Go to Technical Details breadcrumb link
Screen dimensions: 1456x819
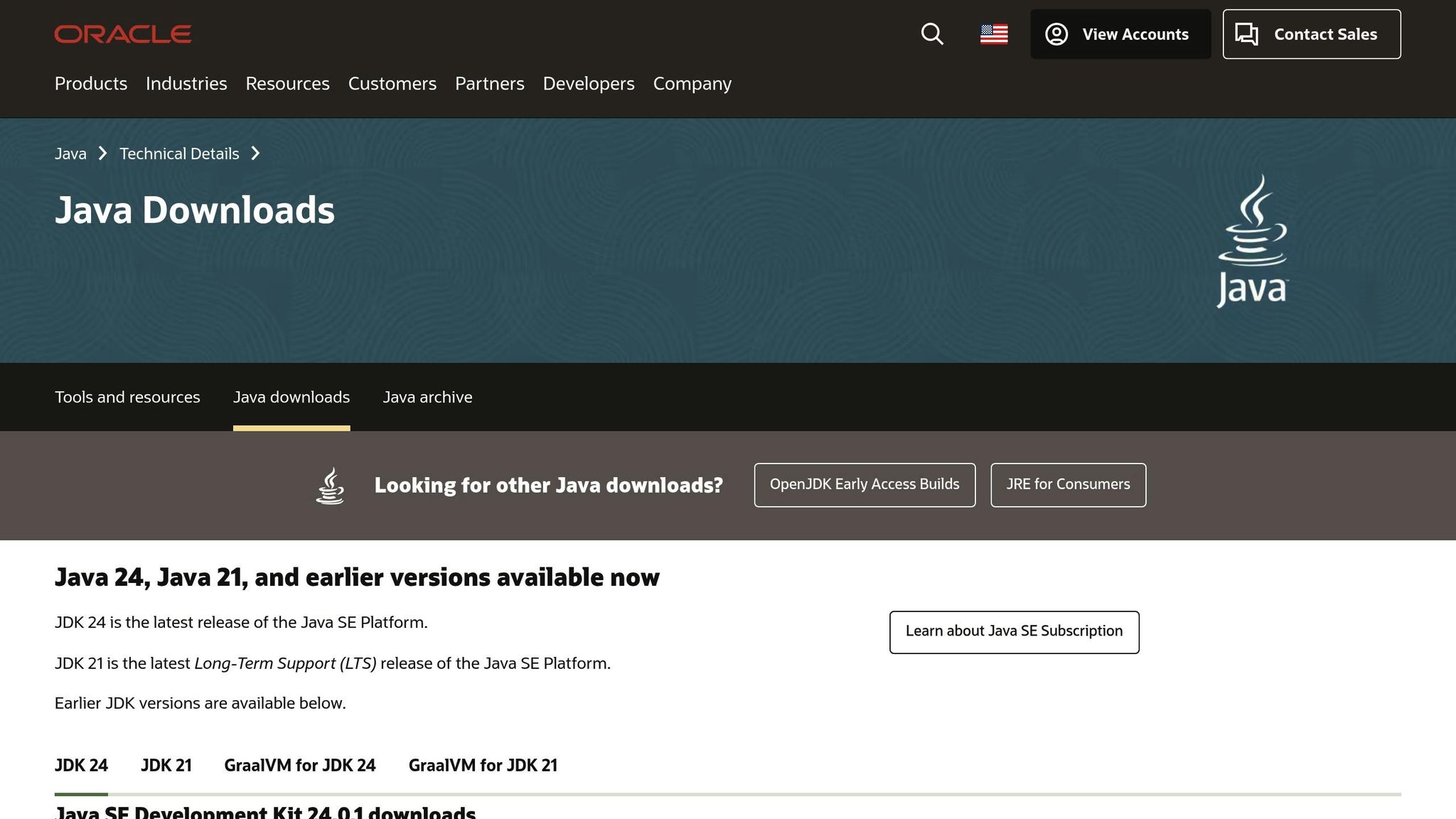pyautogui.click(x=179, y=154)
